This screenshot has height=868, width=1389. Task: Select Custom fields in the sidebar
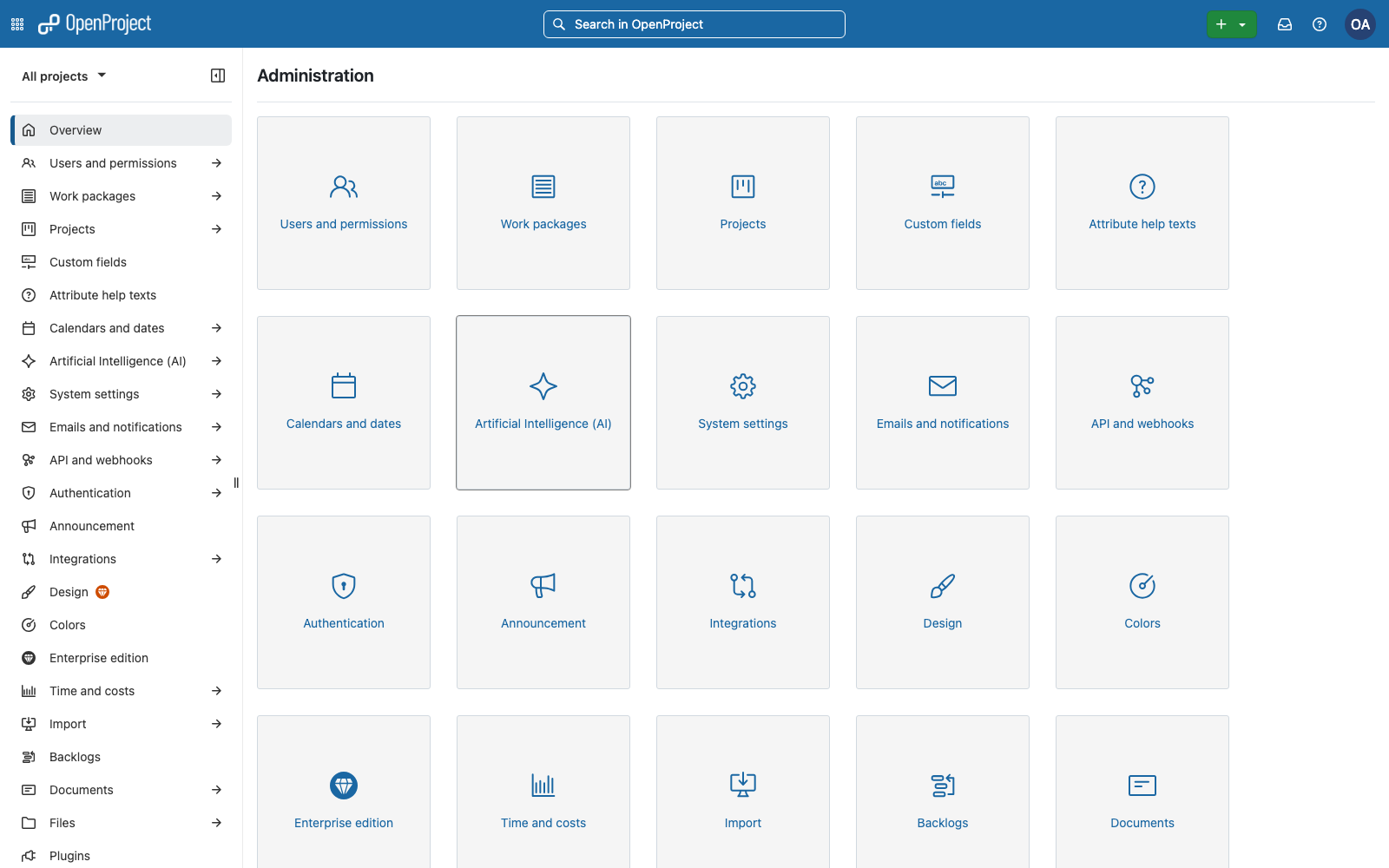coord(122,262)
